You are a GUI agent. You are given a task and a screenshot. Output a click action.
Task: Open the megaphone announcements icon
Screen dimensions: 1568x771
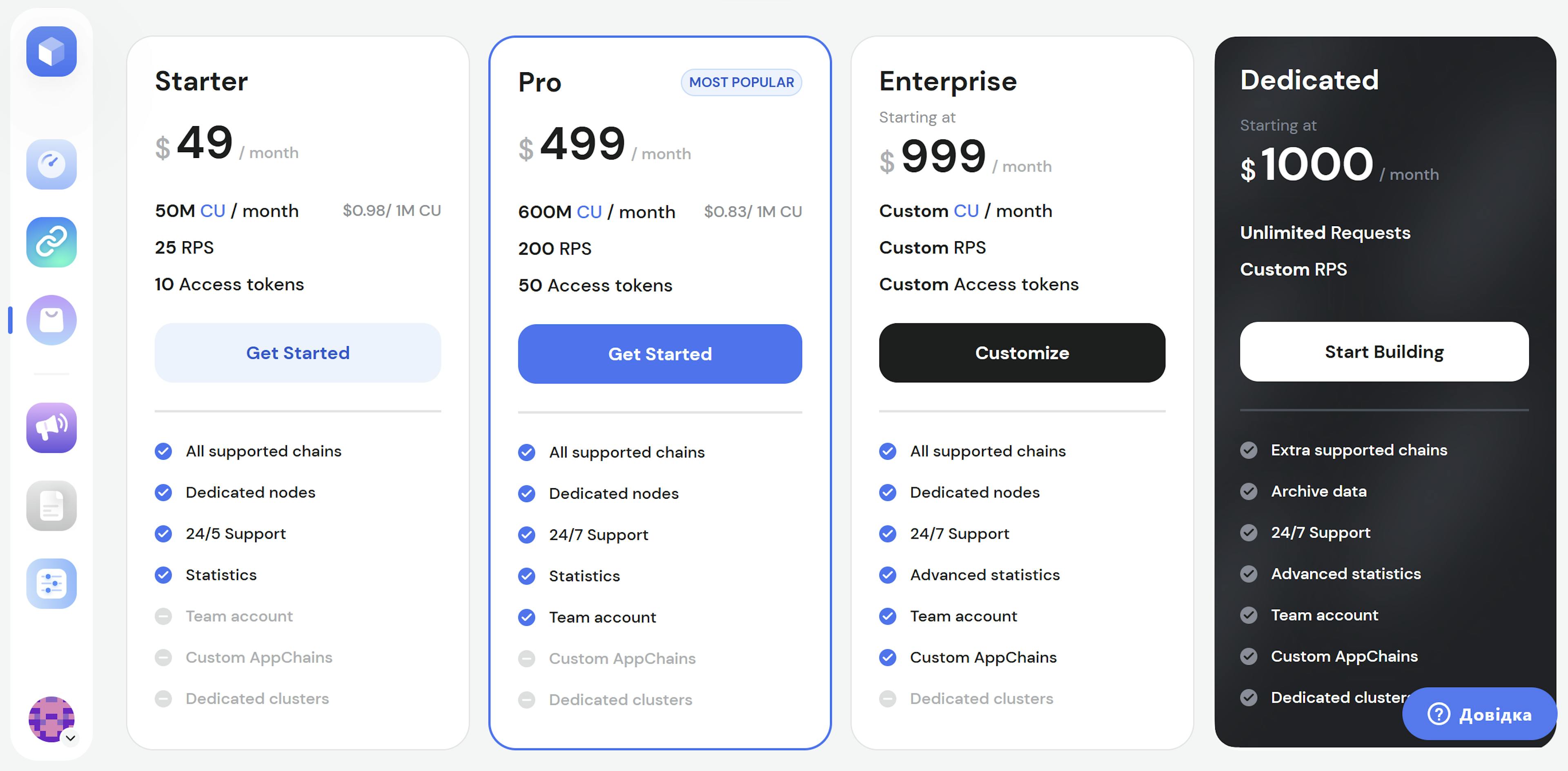[51, 427]
